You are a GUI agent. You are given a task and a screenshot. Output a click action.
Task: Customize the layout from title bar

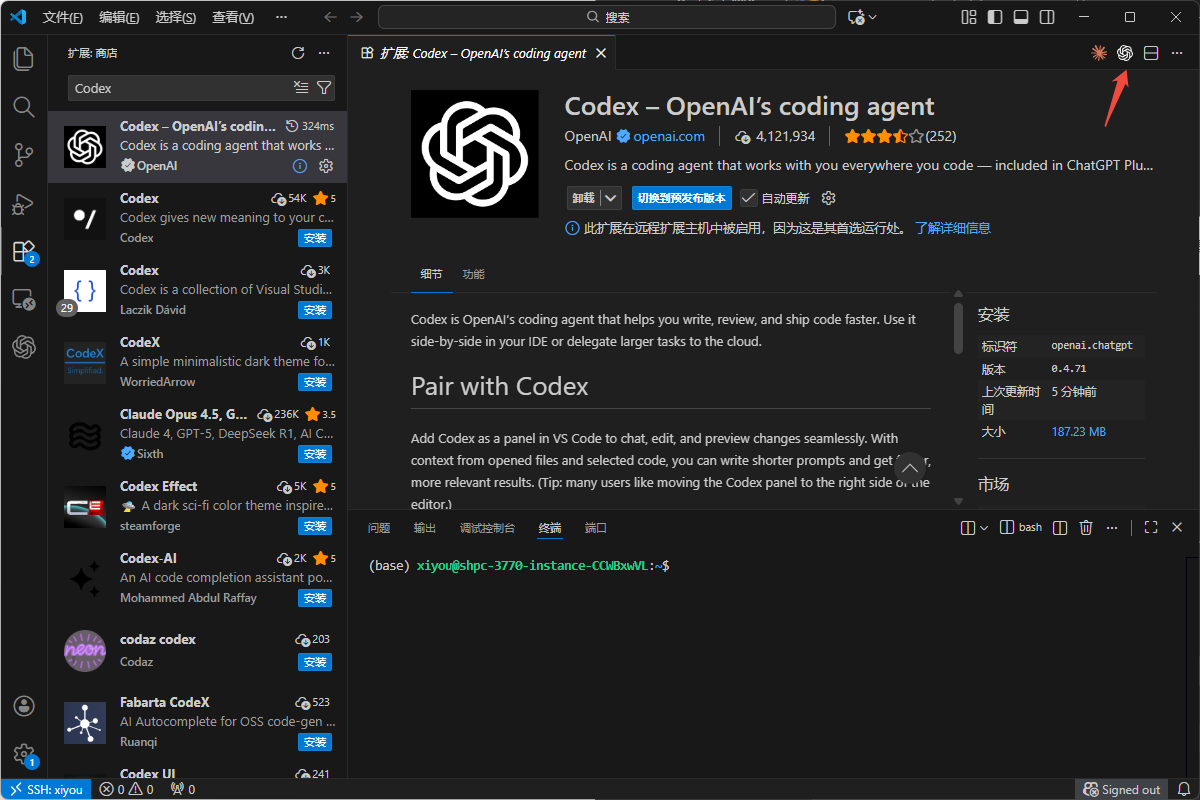click(968, 17)
